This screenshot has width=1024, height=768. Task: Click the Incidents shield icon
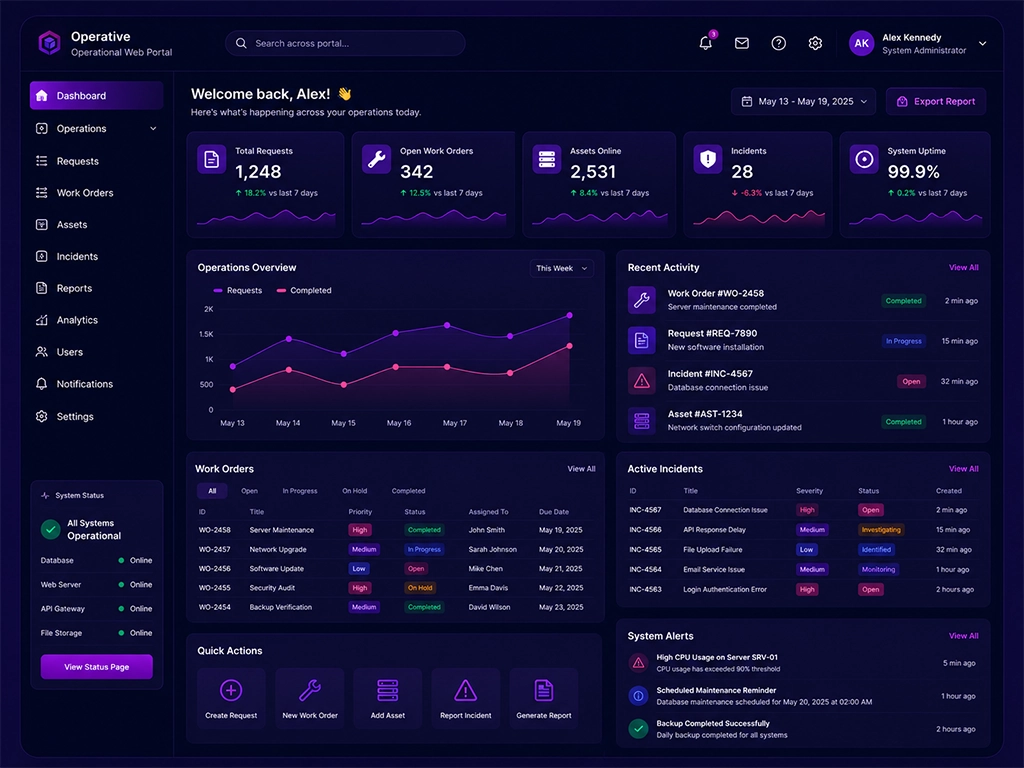point(708,159)
